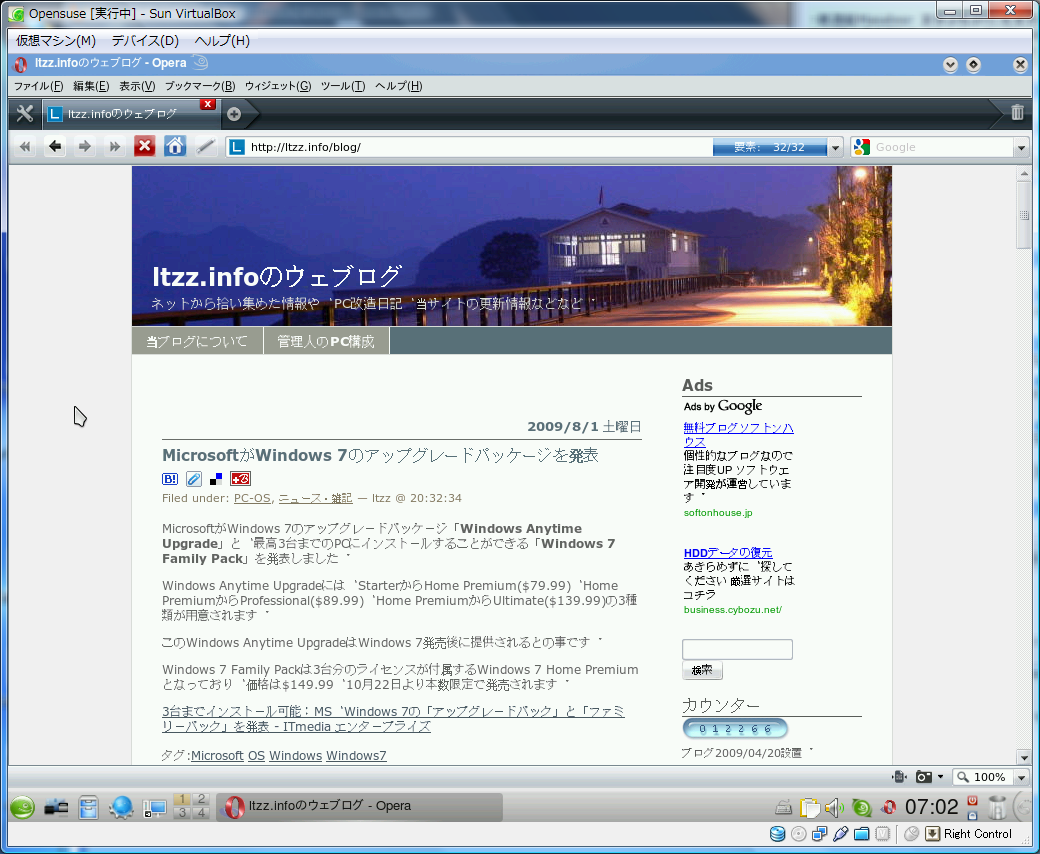This screenshot has width=1040, height=854.
Task: Stop page loading with the red X
Action: click(x=145, y=147)
